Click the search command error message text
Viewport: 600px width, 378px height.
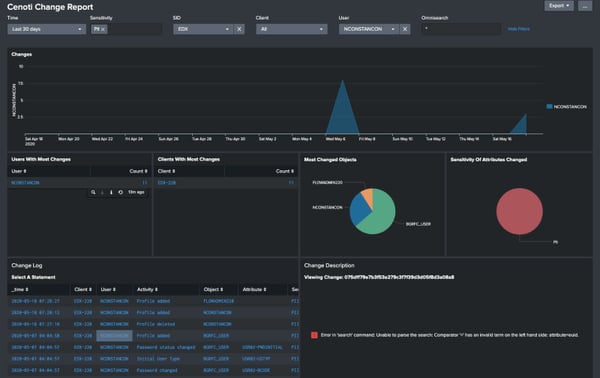[450, 335]
